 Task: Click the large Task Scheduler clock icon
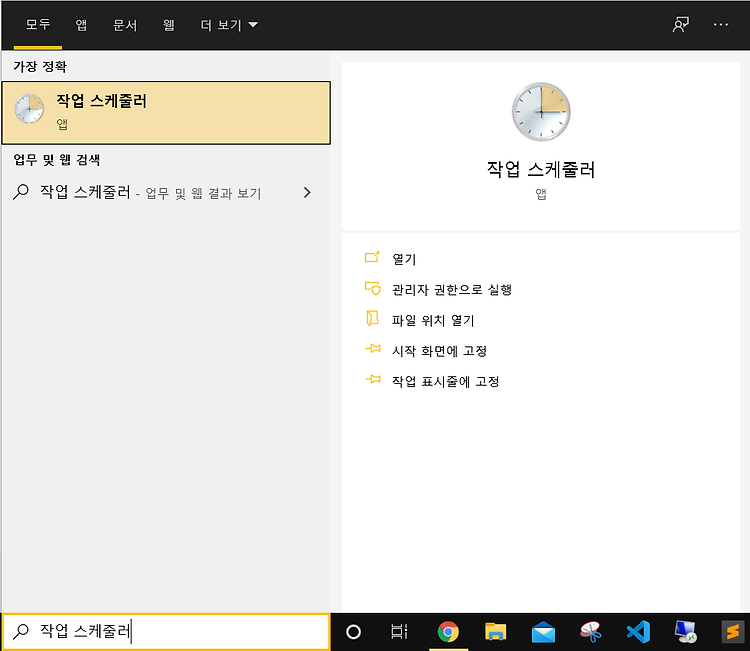[x=541, y=112]
